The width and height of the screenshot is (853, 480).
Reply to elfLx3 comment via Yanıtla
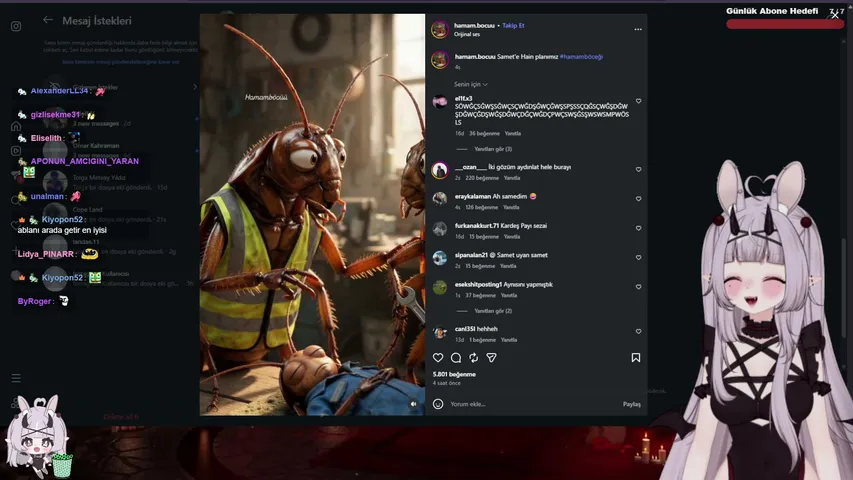[512, 133]
